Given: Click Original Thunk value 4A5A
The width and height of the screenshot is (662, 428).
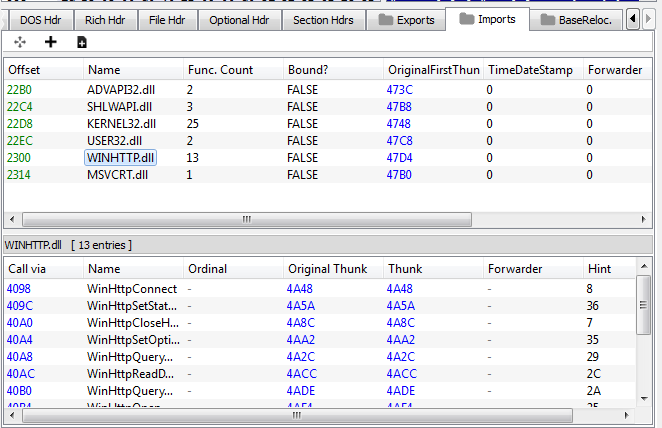Looking at the screenshot, I should tap(301, 306).
